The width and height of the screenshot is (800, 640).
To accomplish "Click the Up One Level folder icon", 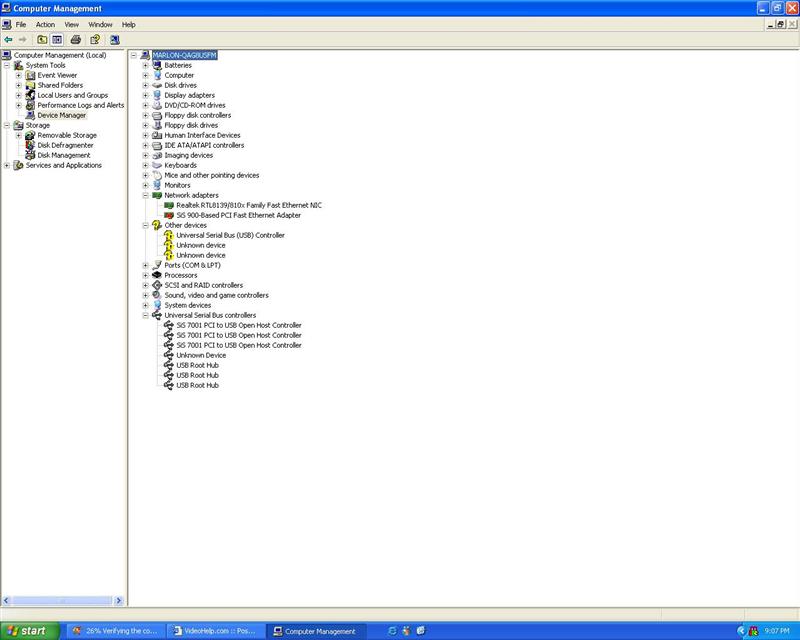I will pos(42,39).
